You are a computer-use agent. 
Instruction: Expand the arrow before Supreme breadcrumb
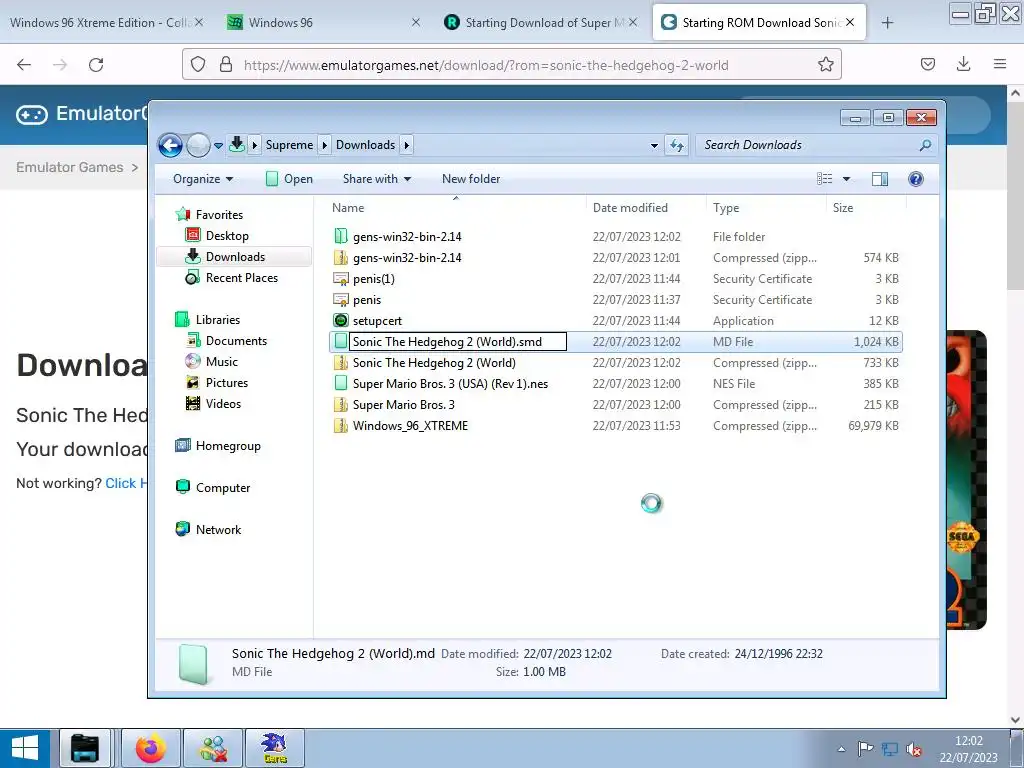255,145
